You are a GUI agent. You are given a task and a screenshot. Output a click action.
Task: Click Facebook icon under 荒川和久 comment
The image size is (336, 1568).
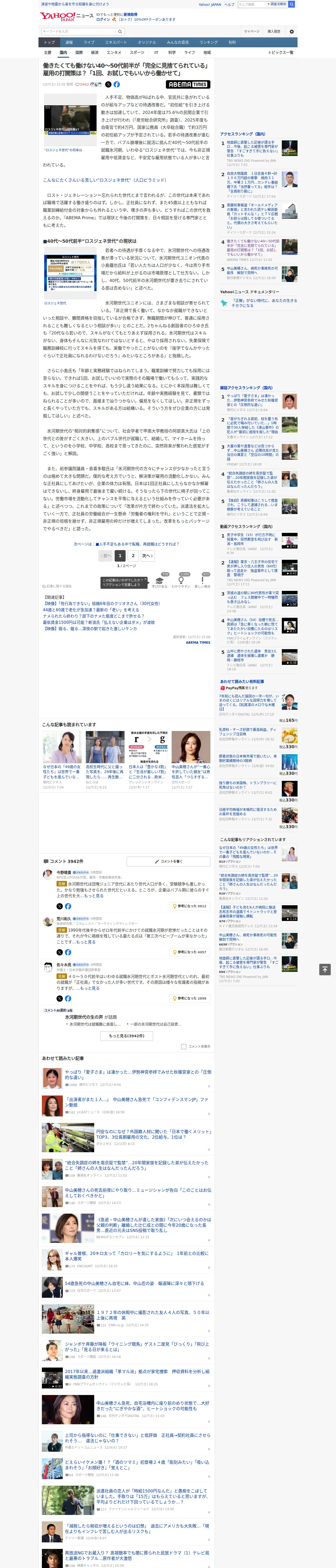coord(68,952)
